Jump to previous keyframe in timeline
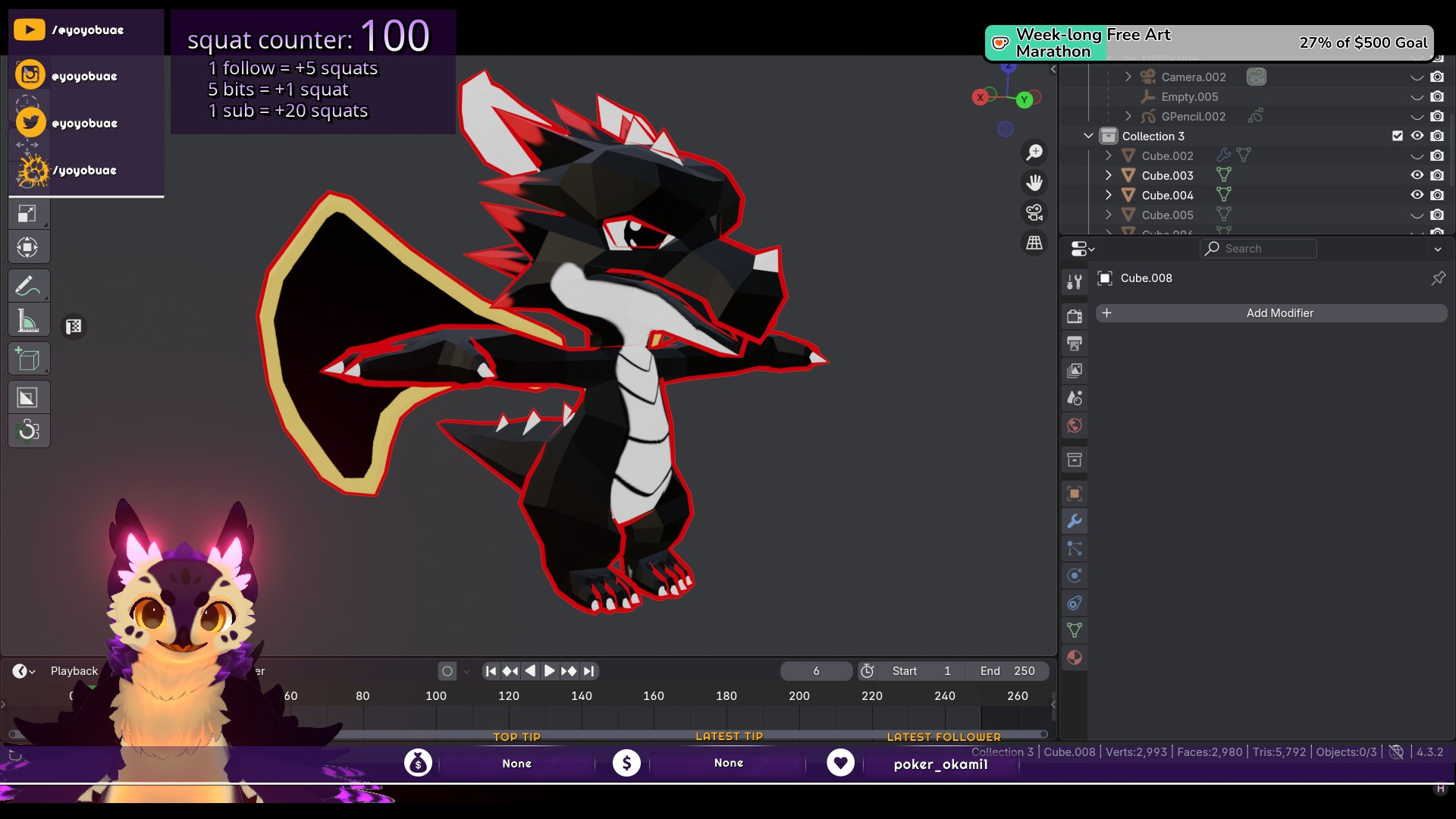The image size is (1456, 819). [x=510, y=671]
